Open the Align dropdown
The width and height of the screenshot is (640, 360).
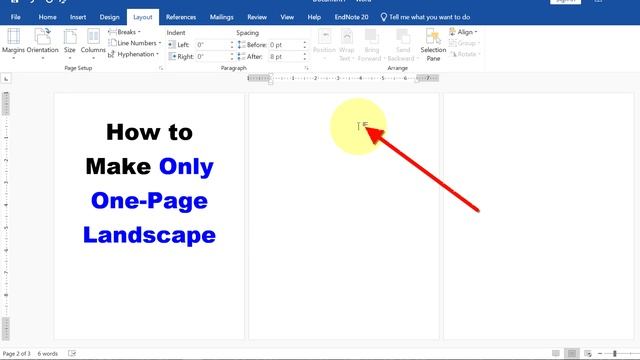point(463,32)
